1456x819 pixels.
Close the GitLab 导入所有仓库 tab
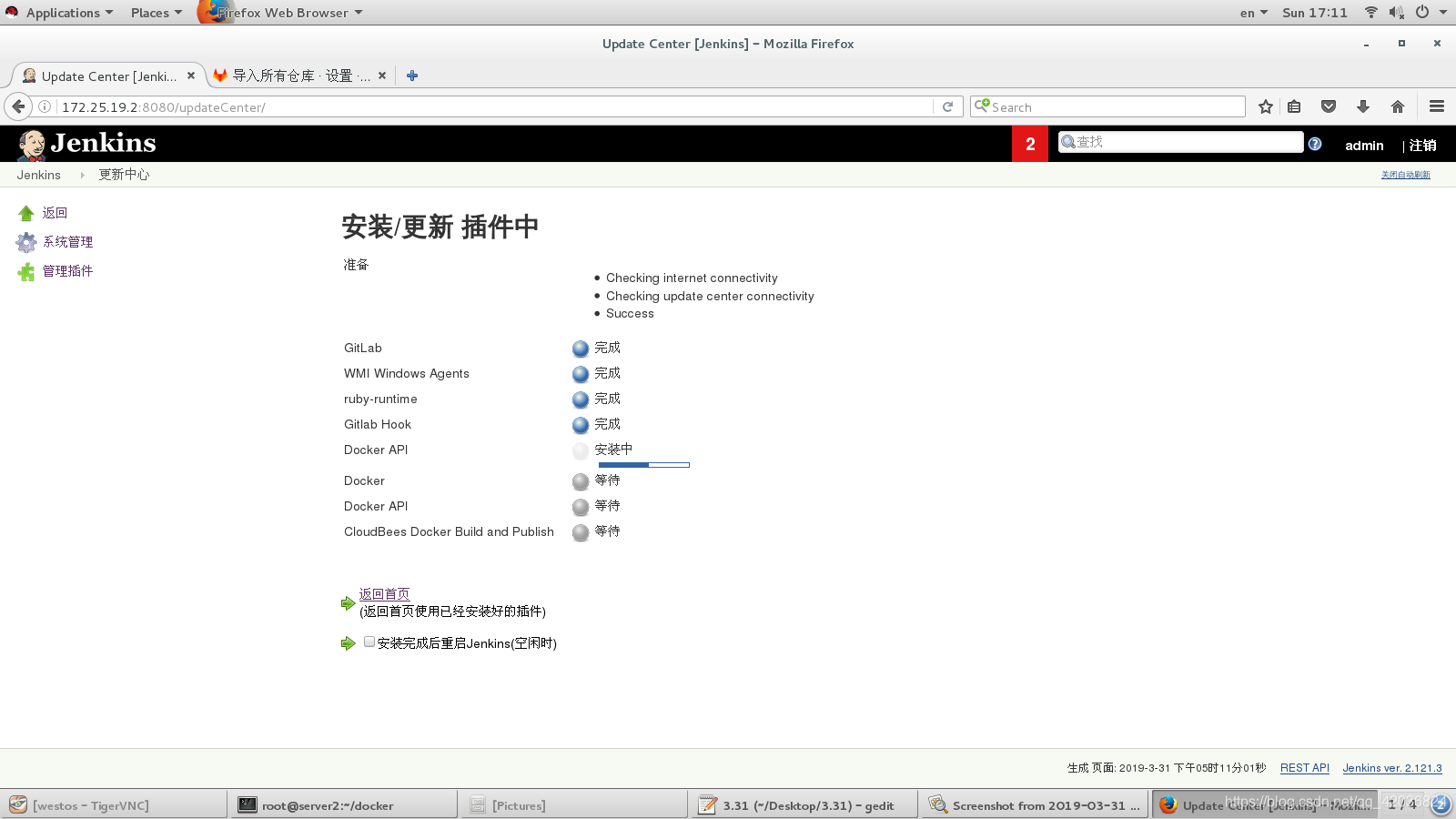pos(382,76)
